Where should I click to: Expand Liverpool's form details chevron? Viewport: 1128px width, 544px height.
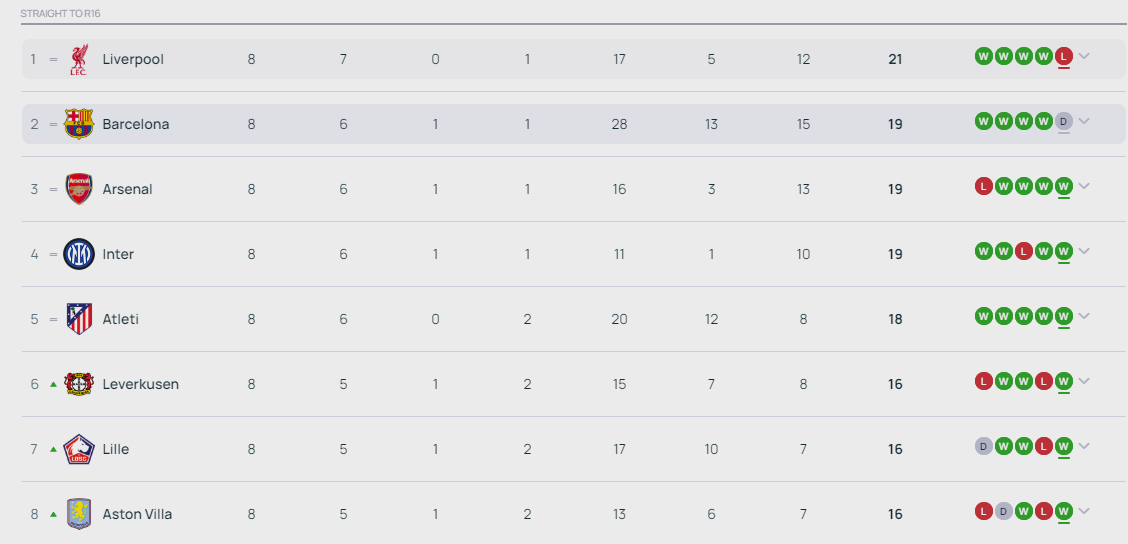pos(1084,56)
